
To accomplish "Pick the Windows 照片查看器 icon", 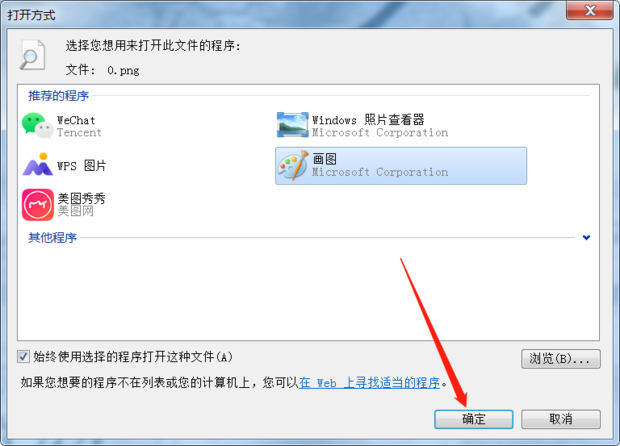I will (293, 125).
